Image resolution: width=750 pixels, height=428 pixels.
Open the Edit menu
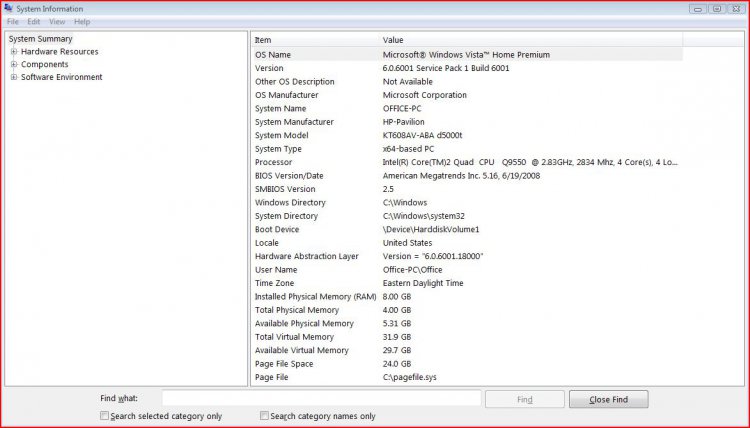(33, 22)
